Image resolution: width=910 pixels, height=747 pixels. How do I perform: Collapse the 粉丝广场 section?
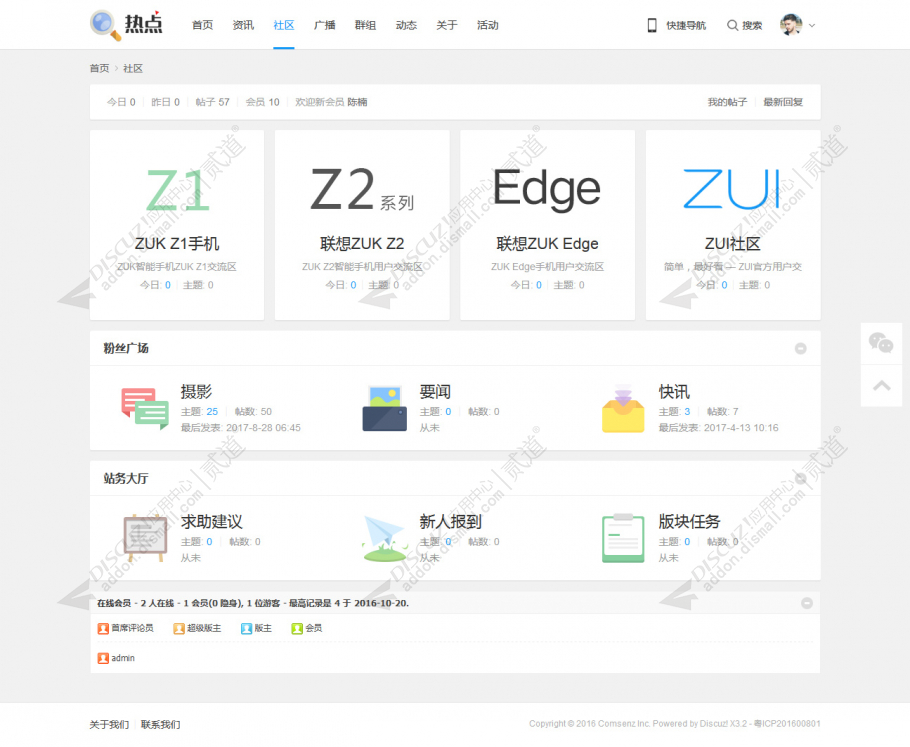[x=800, y=348]
